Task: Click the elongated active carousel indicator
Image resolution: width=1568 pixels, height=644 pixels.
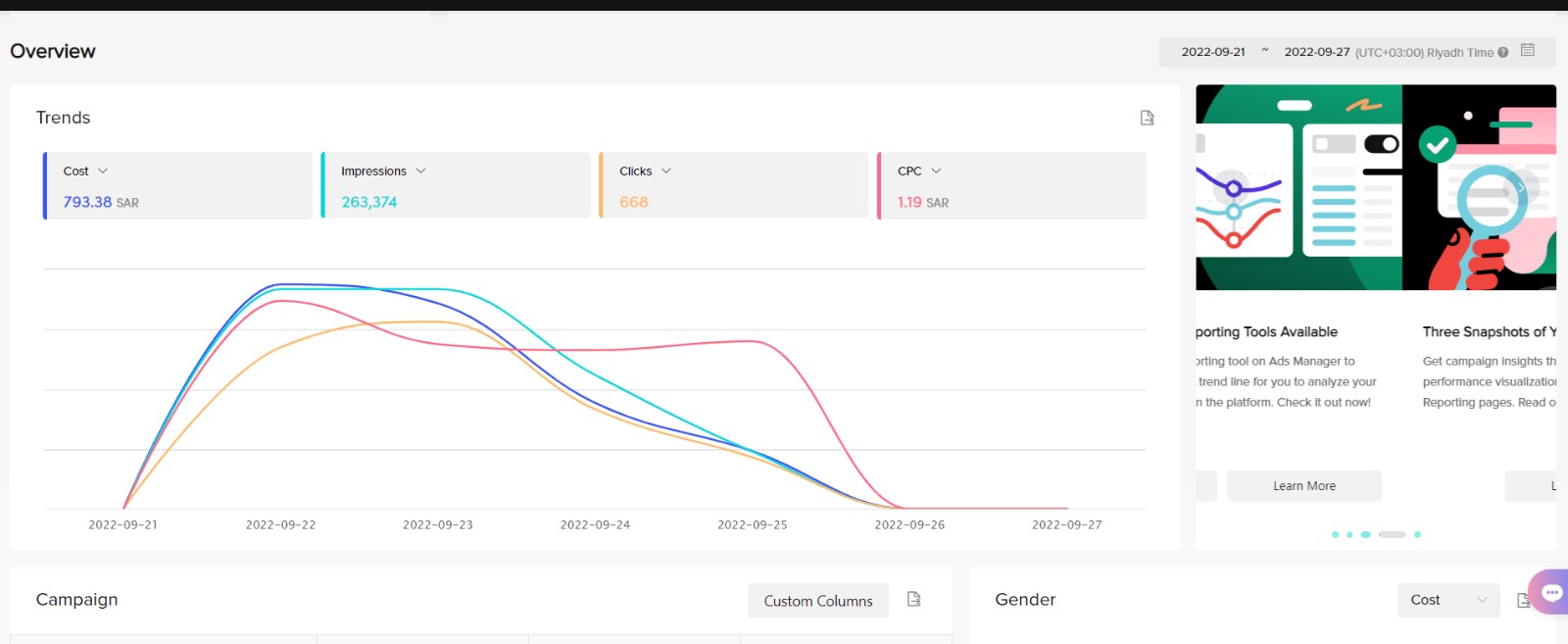Action: pyautogui.click(x=1392, y=534)
